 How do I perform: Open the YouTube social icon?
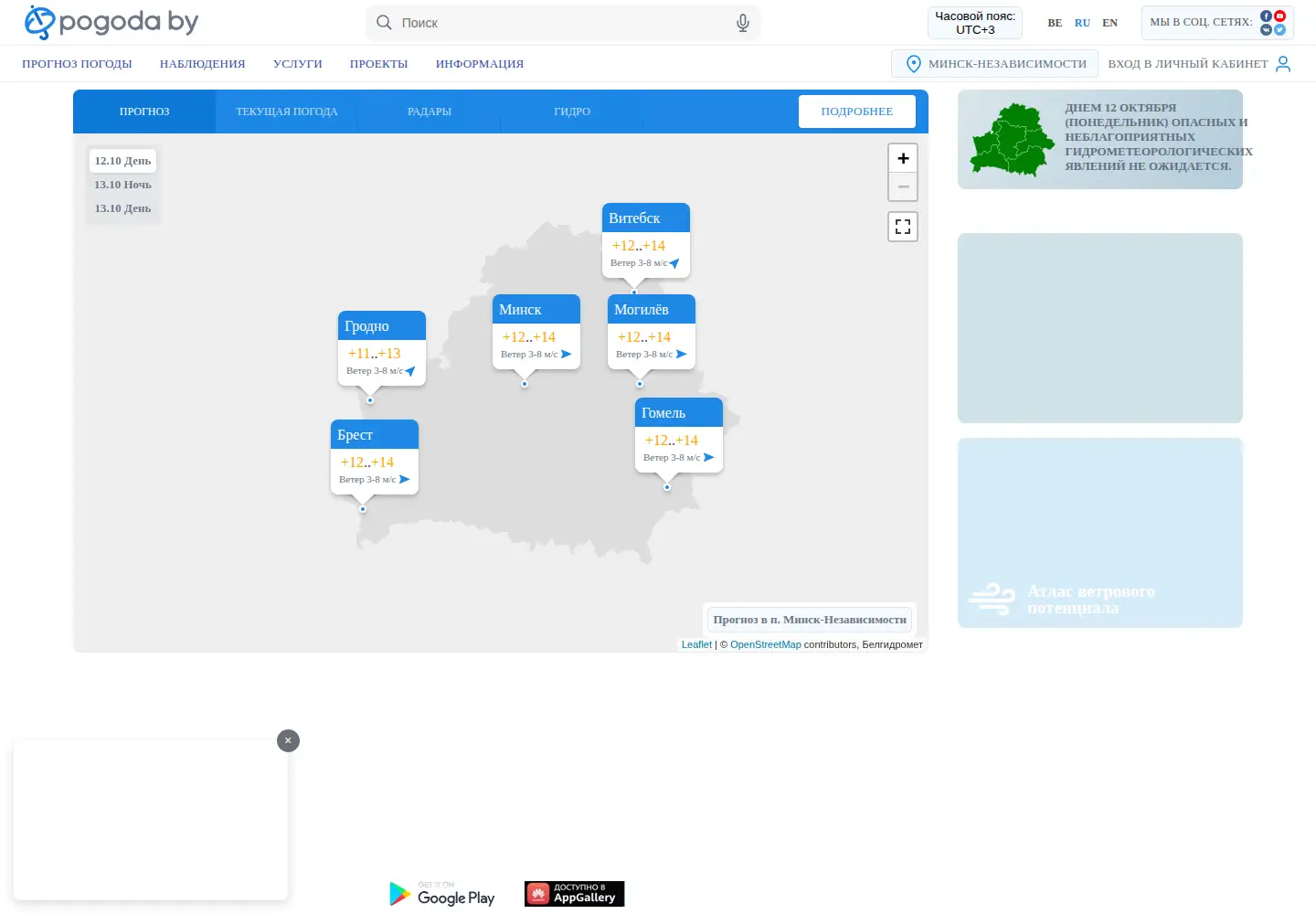1280,16
